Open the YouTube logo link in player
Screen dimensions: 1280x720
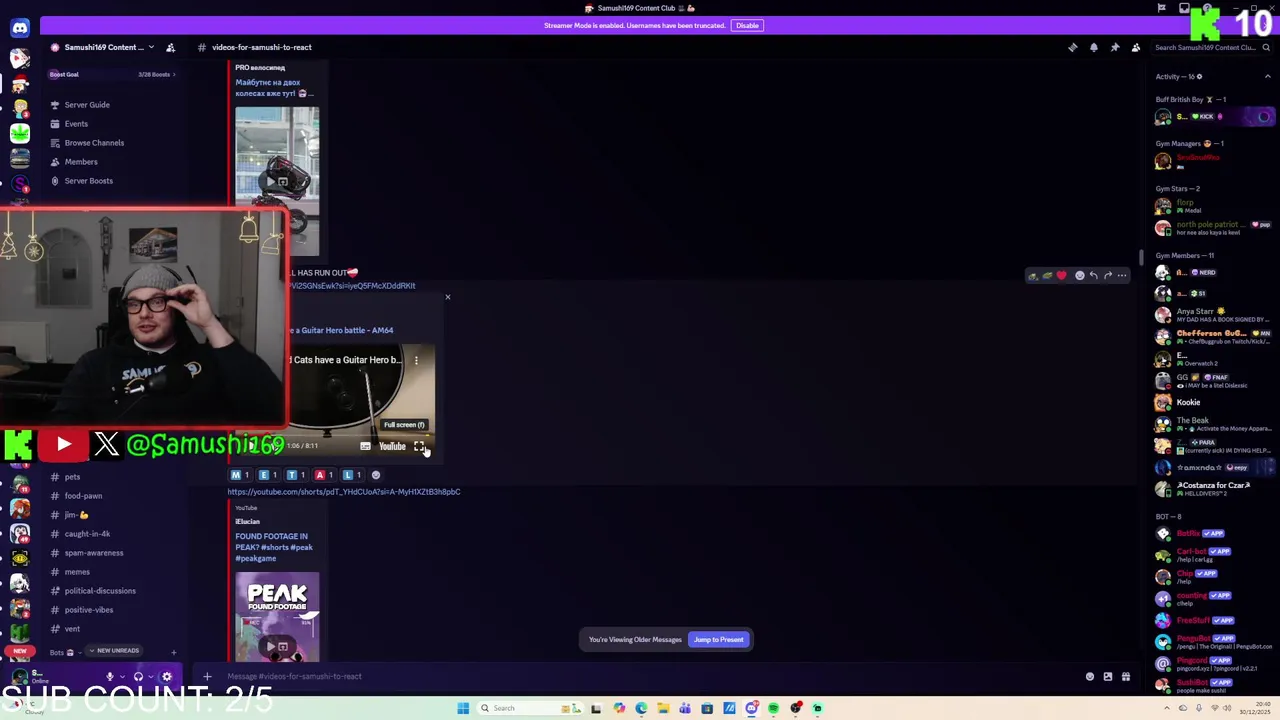pos(392,446)
